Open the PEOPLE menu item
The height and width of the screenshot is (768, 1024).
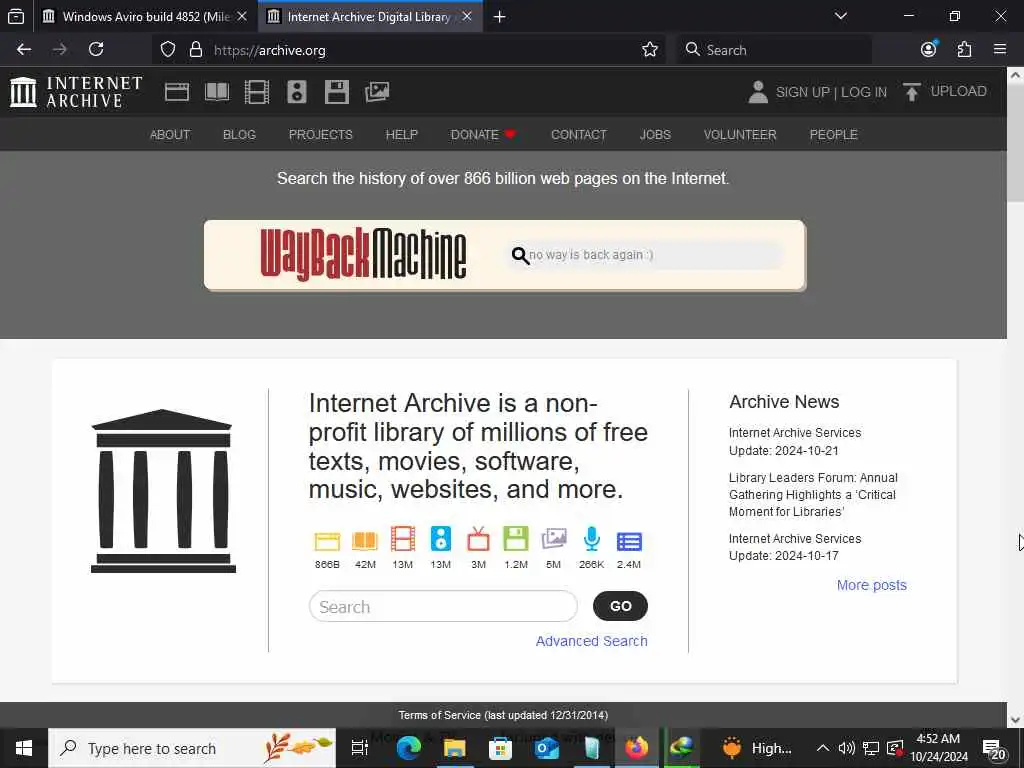tap(833, 135)
